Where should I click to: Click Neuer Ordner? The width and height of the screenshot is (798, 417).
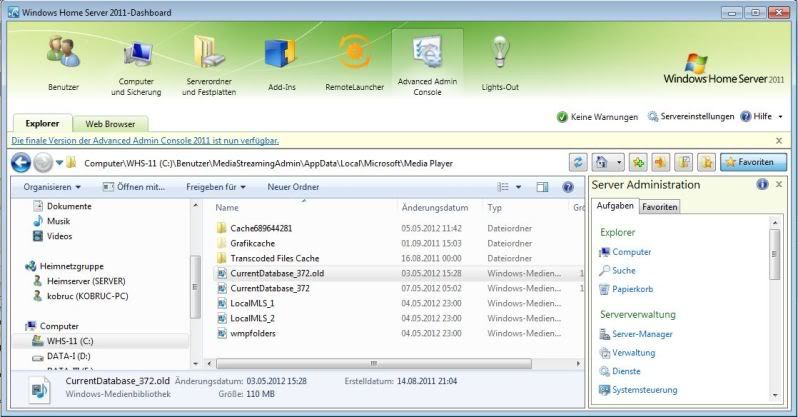pyautogui.click(x=293, y=187)
